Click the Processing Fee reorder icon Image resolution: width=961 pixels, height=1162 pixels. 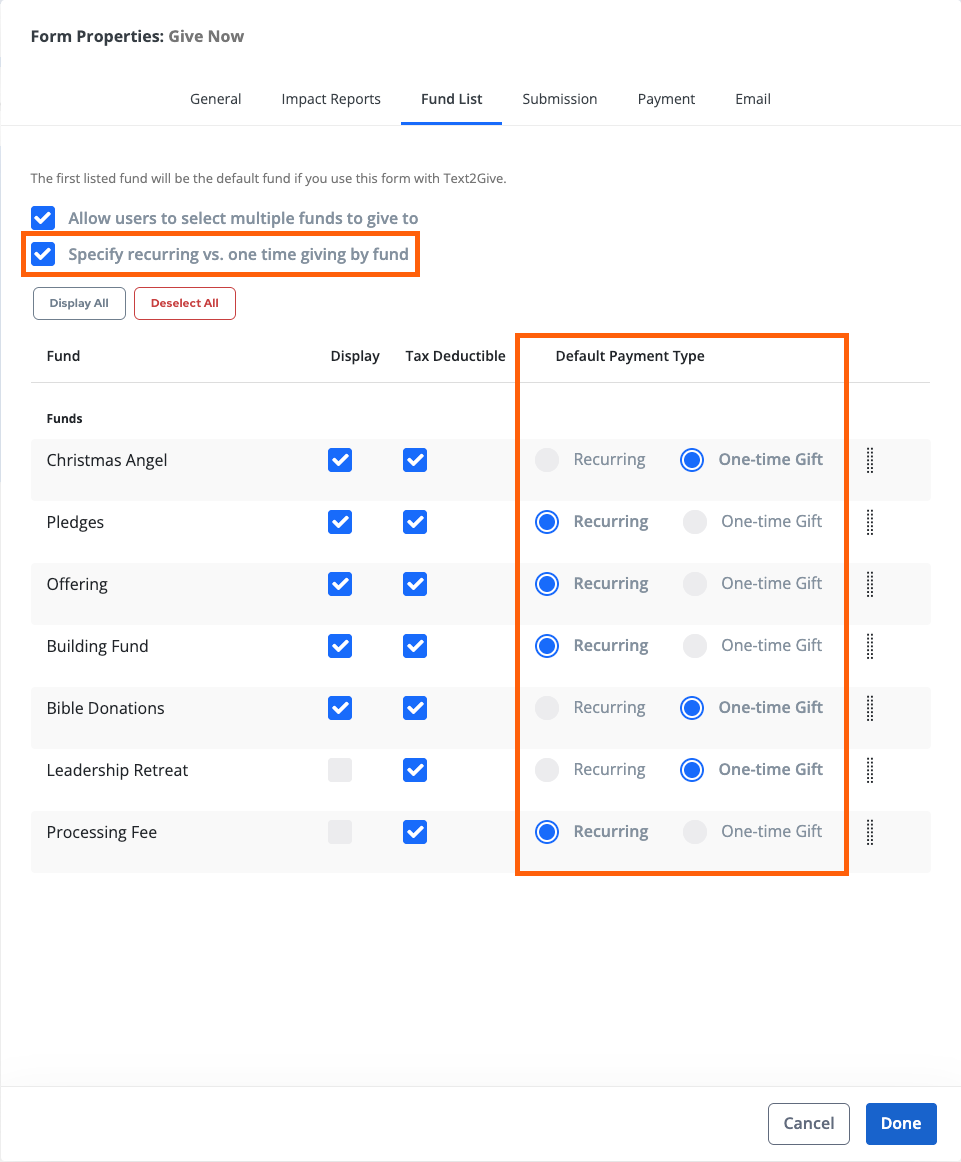coord(869,832)
